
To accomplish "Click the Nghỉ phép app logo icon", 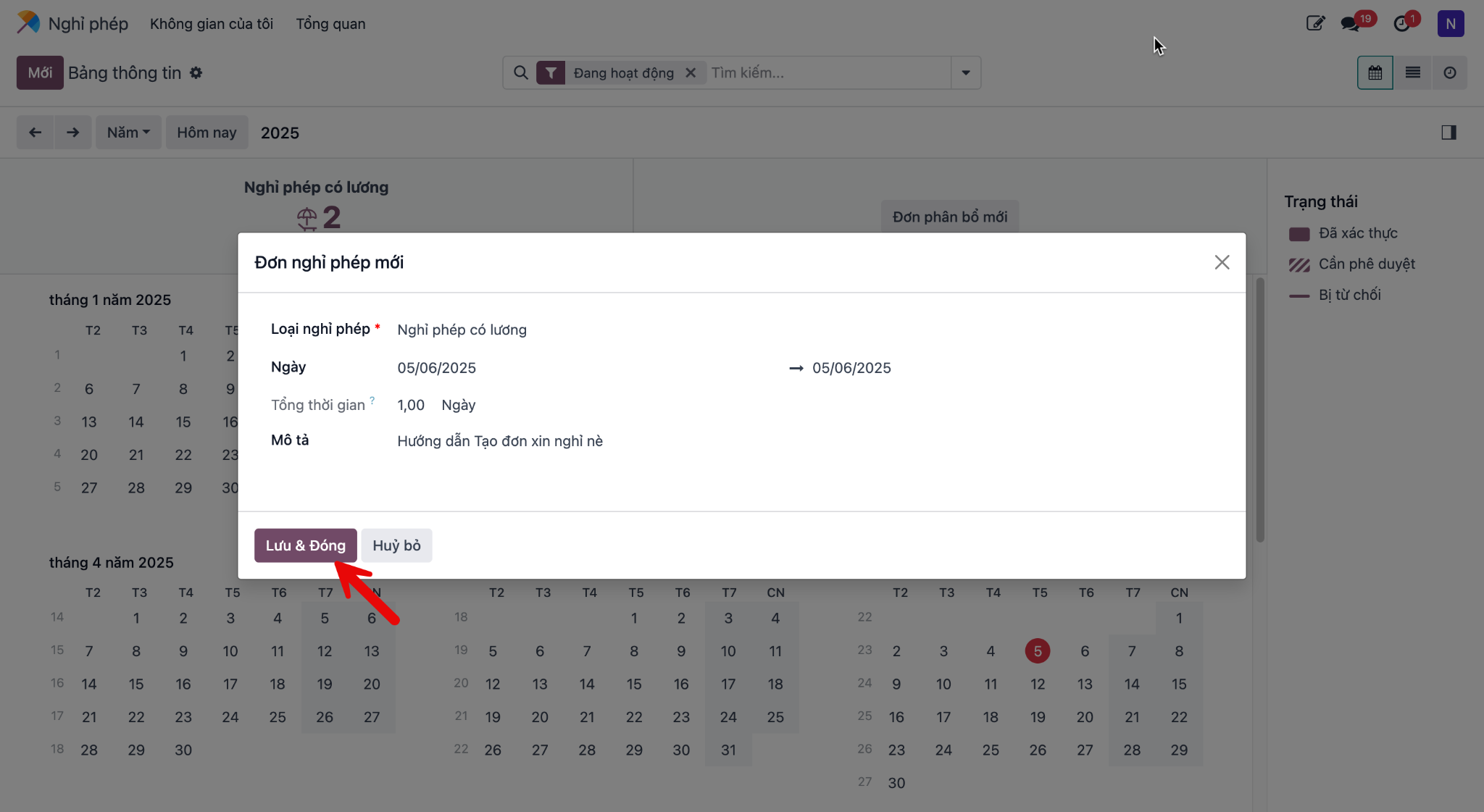I will tap(28, 22).
